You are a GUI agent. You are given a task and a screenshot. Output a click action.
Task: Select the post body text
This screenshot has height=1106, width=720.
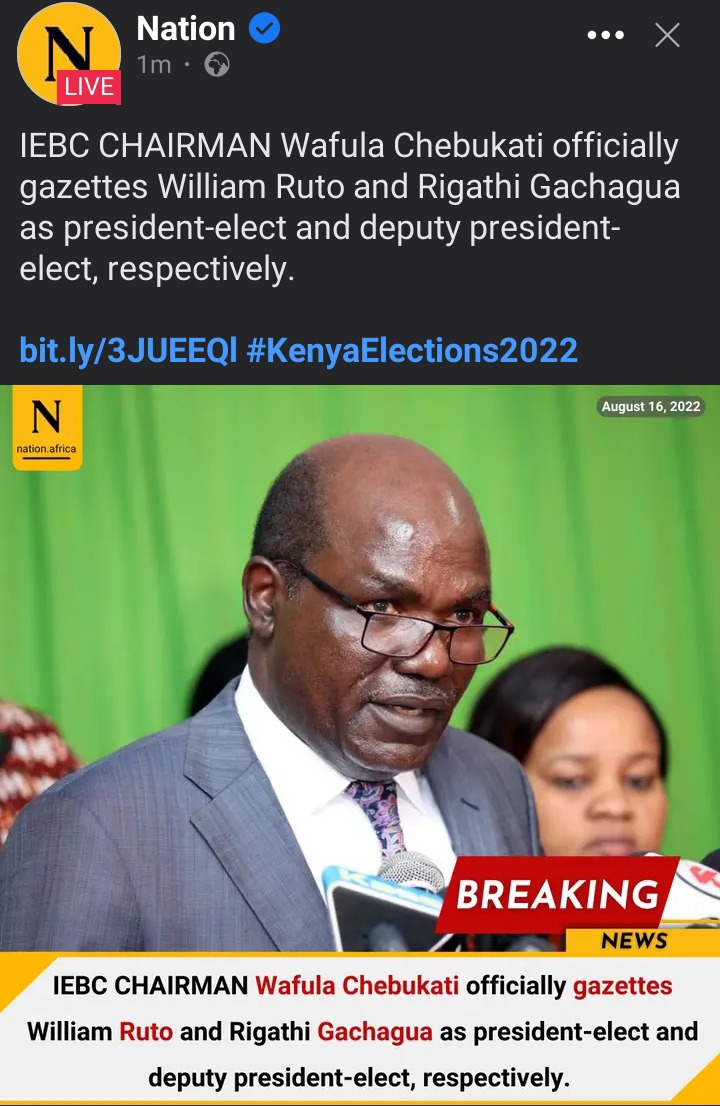[x=350, y=207]
